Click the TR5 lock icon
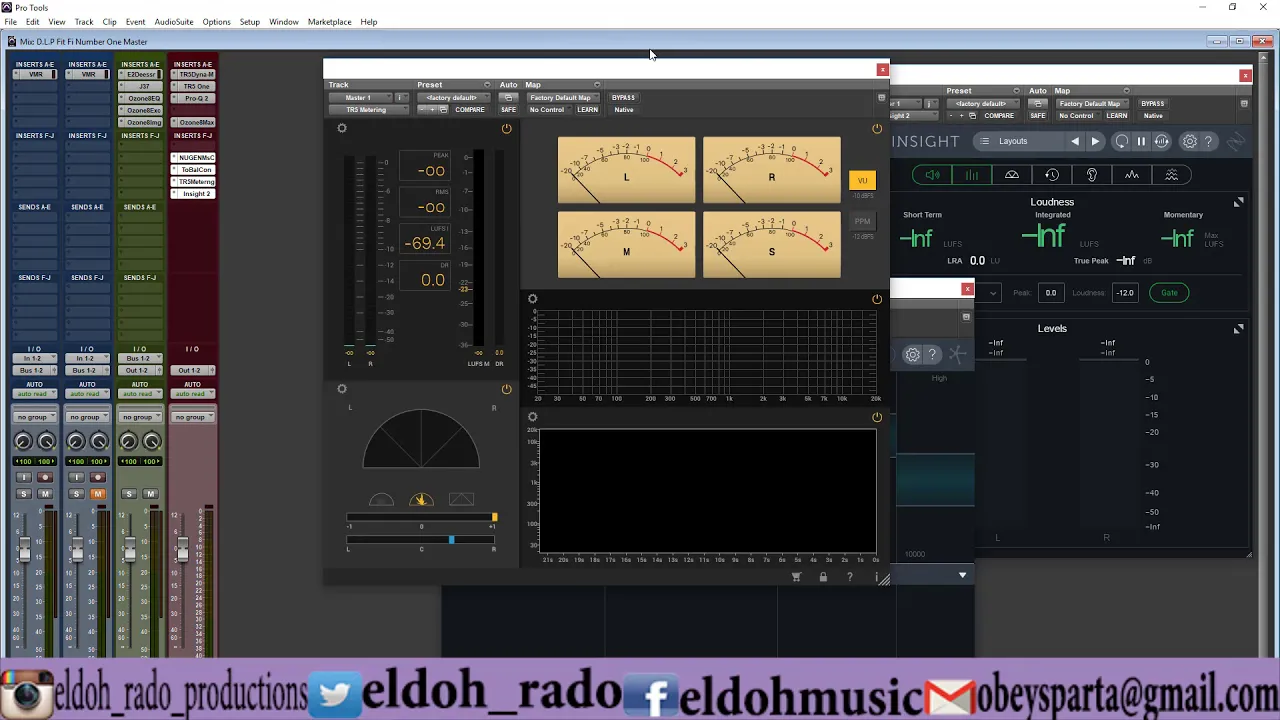The image size is (1280, 720). pyautogui.click(x=823, y=577)
